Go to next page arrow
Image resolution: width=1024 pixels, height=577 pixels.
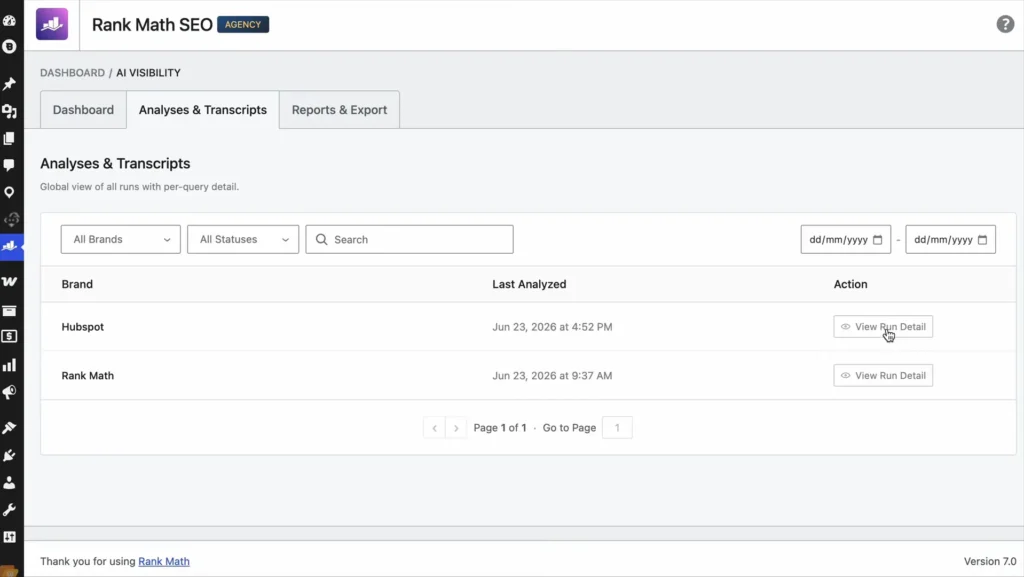coord(456,428)
